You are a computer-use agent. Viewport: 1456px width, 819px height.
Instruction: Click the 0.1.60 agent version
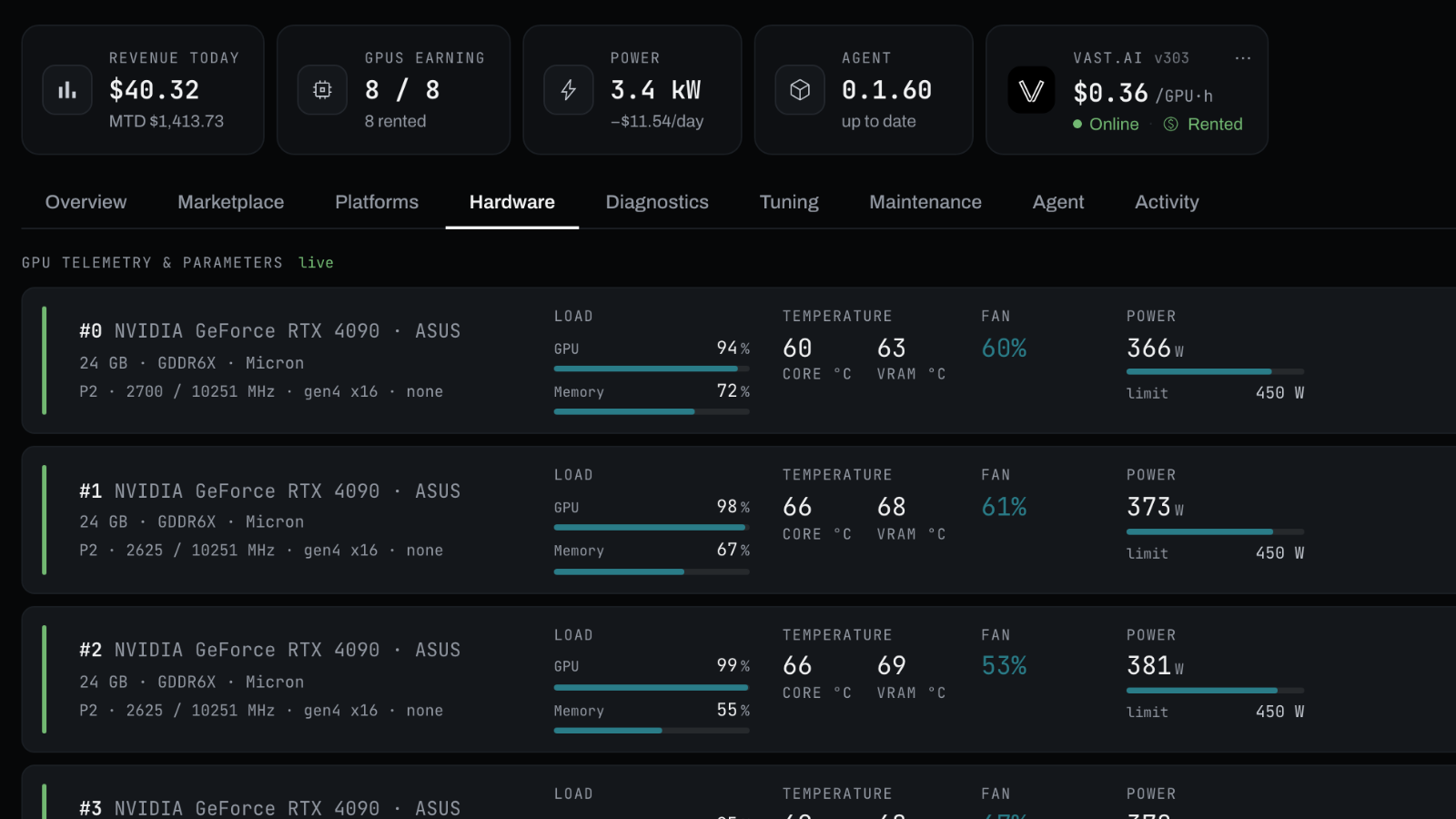point(886,90)
